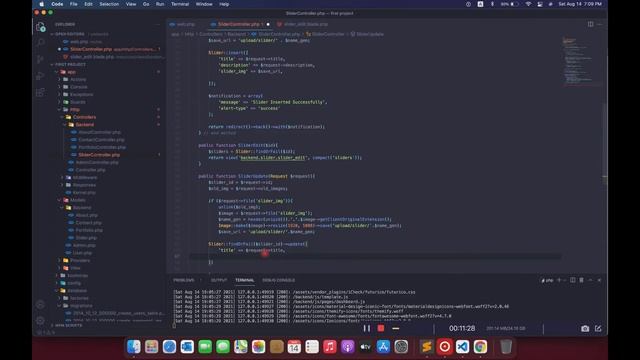Click the recording annotate pencil icon
Image resolution: width=640 pixels, height=360 pixels.
pyautogui.click(x=598, y=329)
